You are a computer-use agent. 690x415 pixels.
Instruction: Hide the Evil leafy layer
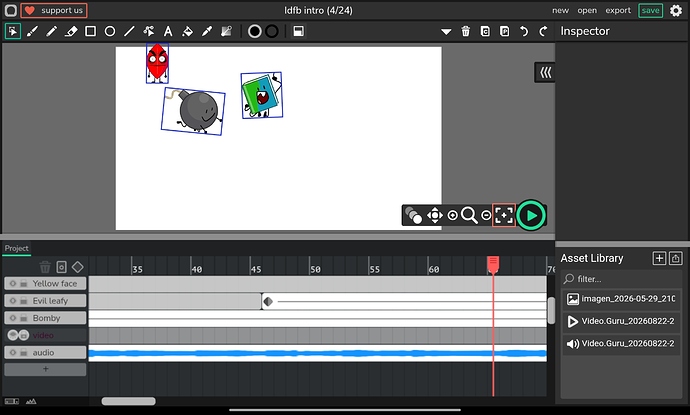pos(13,301)
